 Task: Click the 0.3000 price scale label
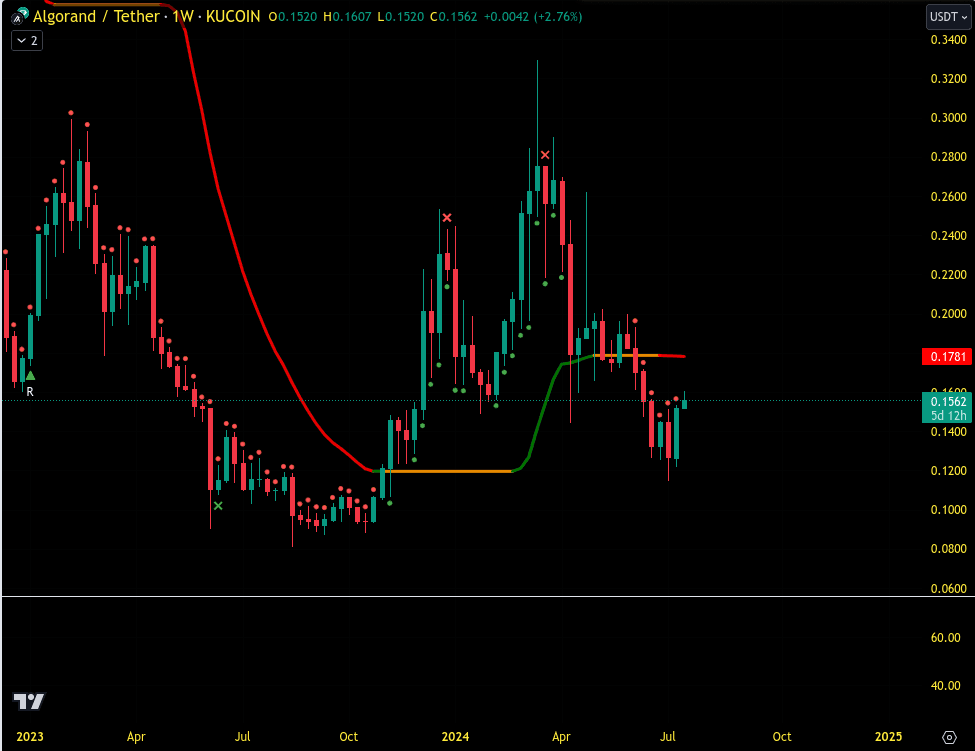click(x=948, y=118)
